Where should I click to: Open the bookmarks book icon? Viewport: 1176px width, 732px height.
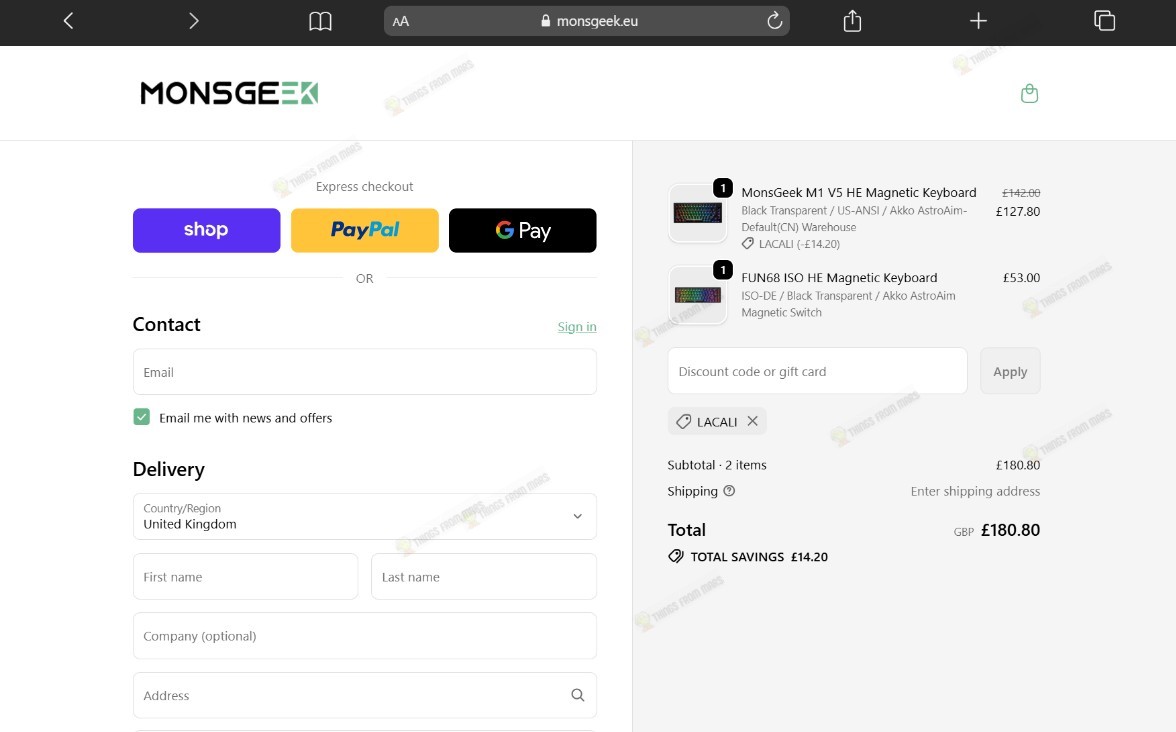pos(320,21)
